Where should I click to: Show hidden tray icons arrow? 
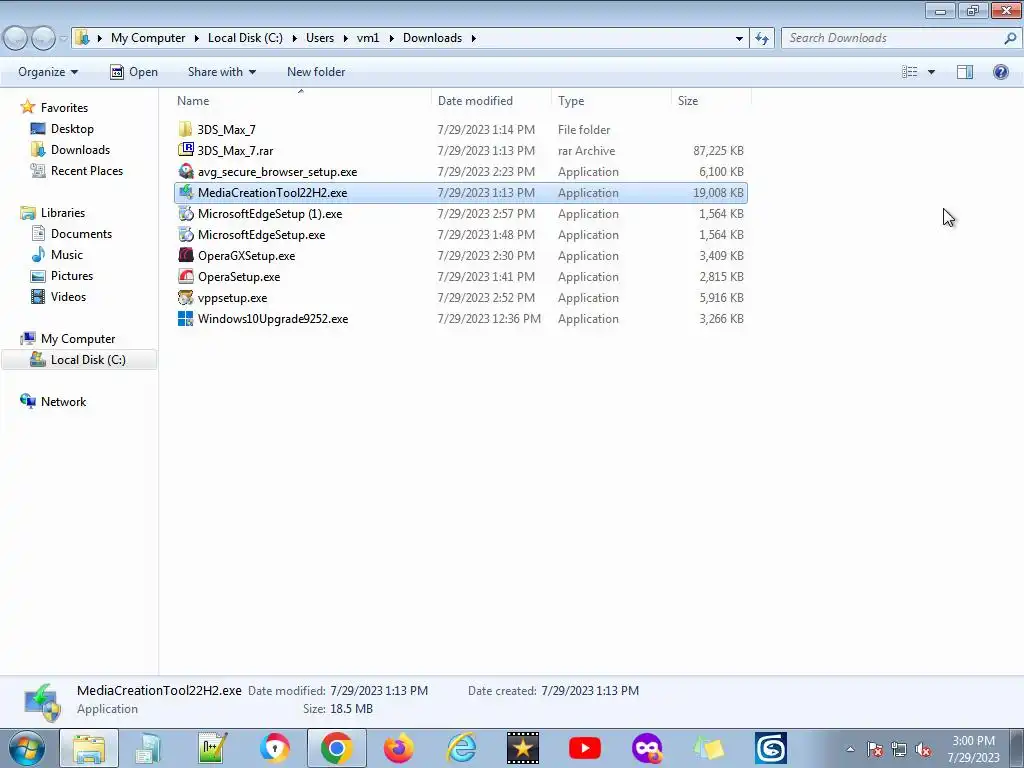pyautogui.click(x=850, y=750)
